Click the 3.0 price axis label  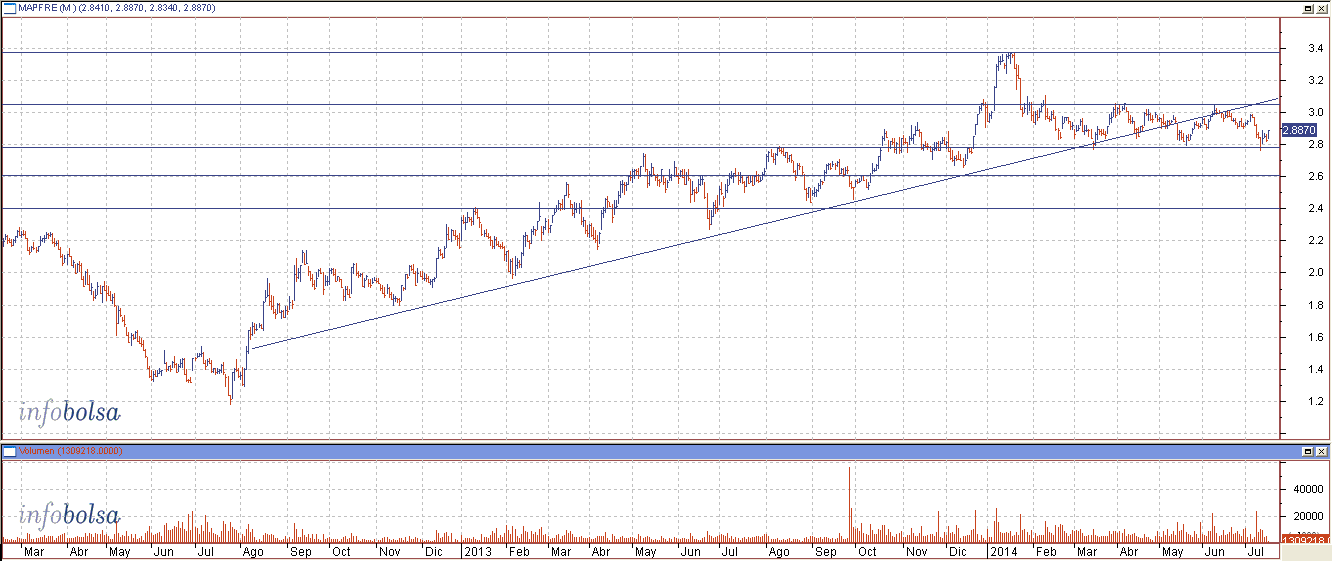click(x=1314, y=112)
